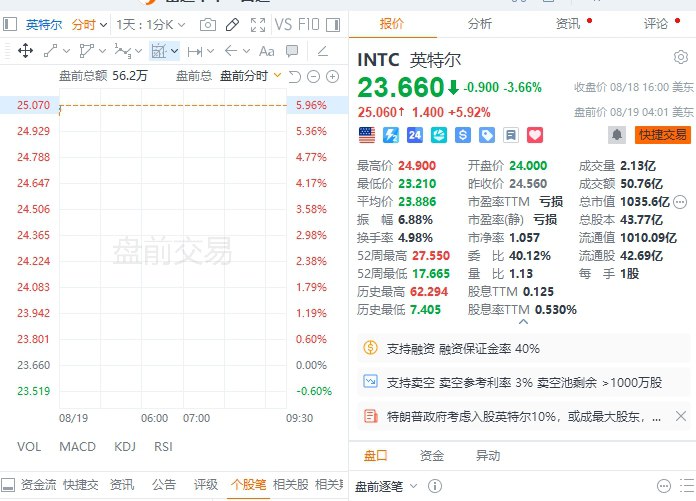
Task: Open the F10 company info
Action: tap(308, 24)
